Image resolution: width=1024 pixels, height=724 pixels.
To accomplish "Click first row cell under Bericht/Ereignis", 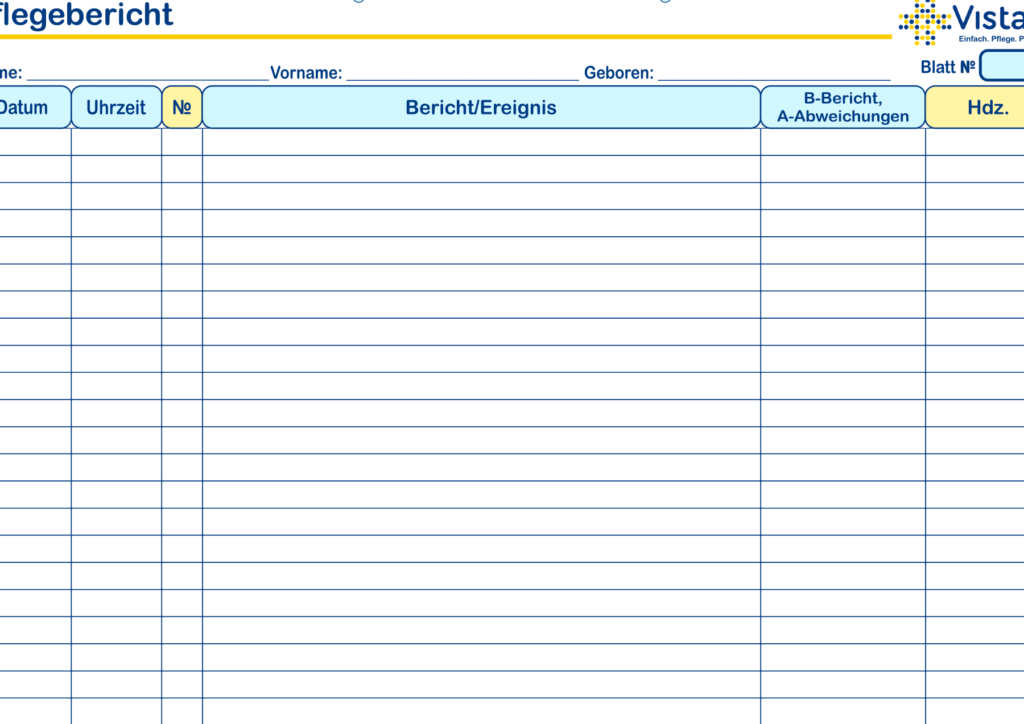I will [x=481, y=142].
